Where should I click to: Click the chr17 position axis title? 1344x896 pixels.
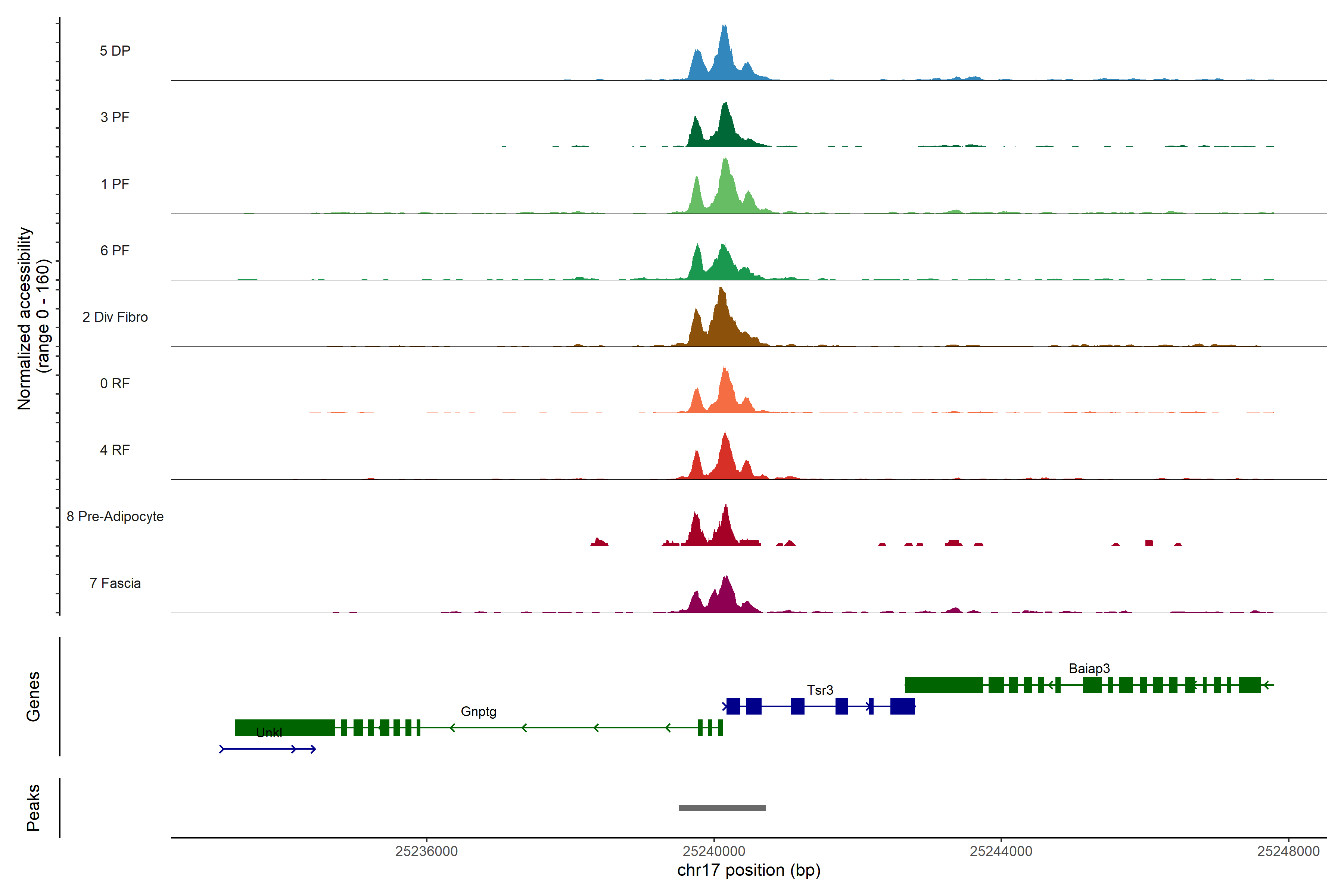749,870
